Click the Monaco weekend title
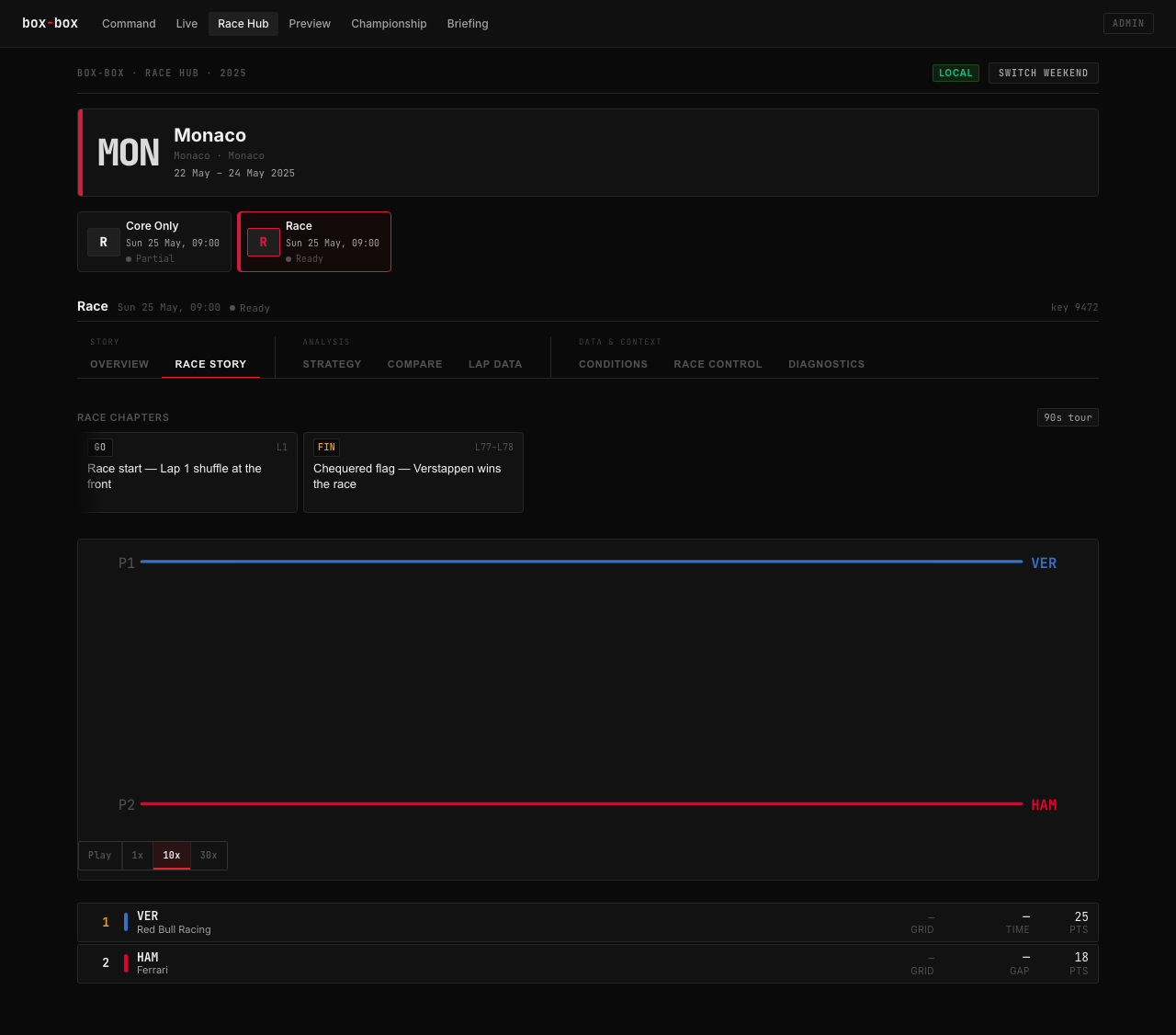Screen dimensions: 1176x1035 tap(210, 135)
